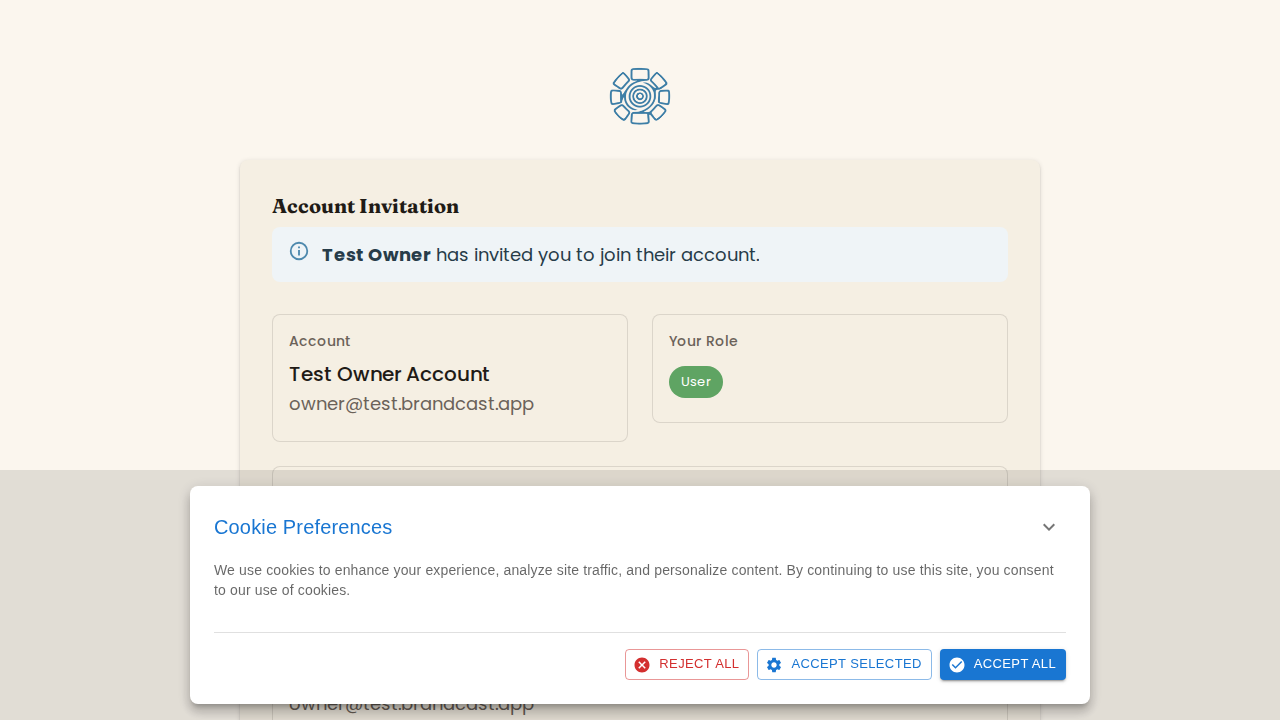Viewport: 1280px width, 720px height.
Task: Collapse the Cookie Preferences chevron
Action: 1049,527
